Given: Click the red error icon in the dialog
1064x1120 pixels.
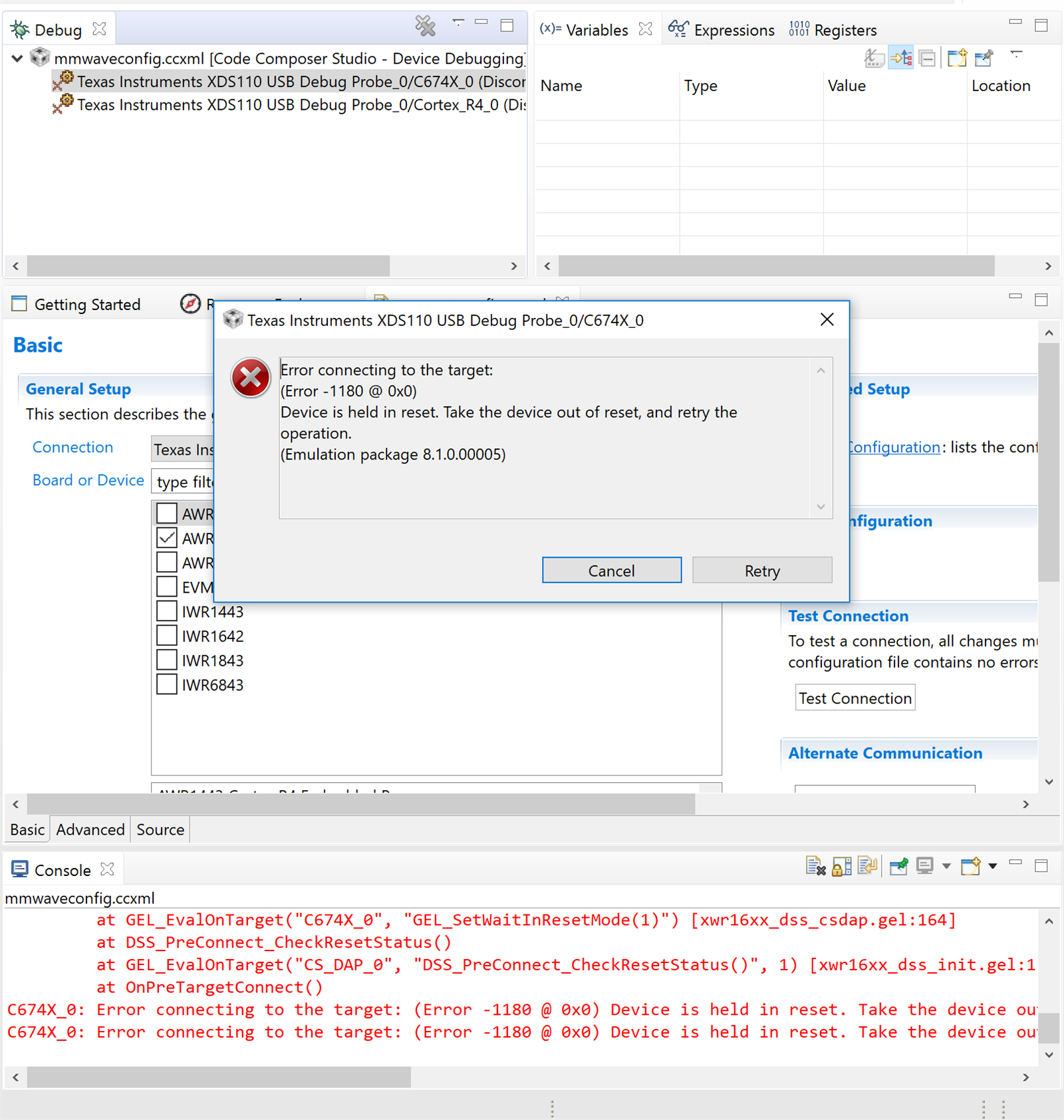Looking at the screenshot, I should click(x=250, y=378).
